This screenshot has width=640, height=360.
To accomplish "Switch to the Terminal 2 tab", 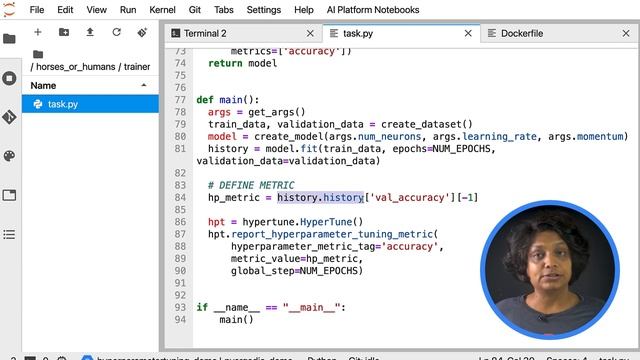I will pyautogui.click(x=244, y=33).
